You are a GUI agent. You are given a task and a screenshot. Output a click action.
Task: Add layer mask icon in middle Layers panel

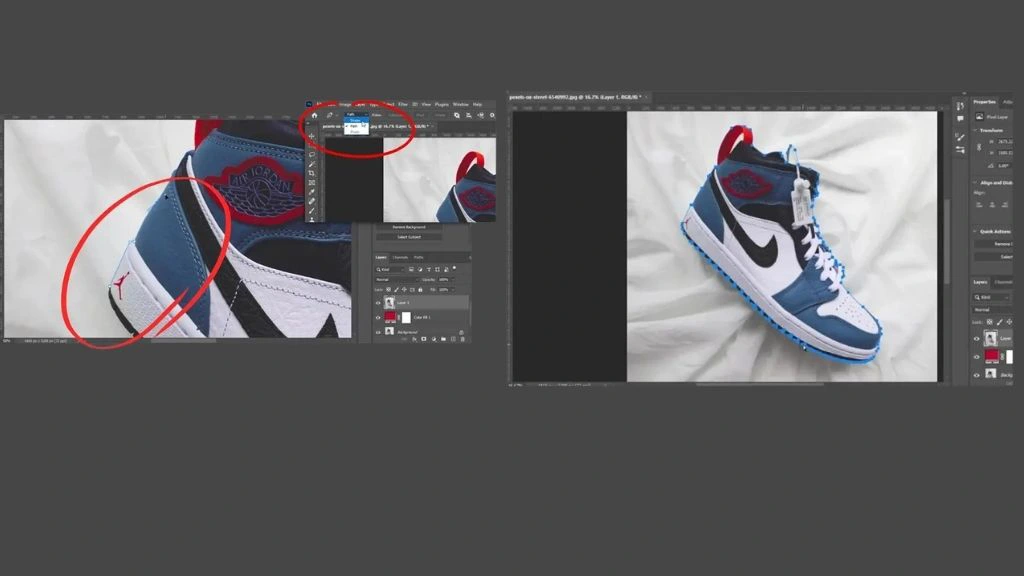click(424, 339)
